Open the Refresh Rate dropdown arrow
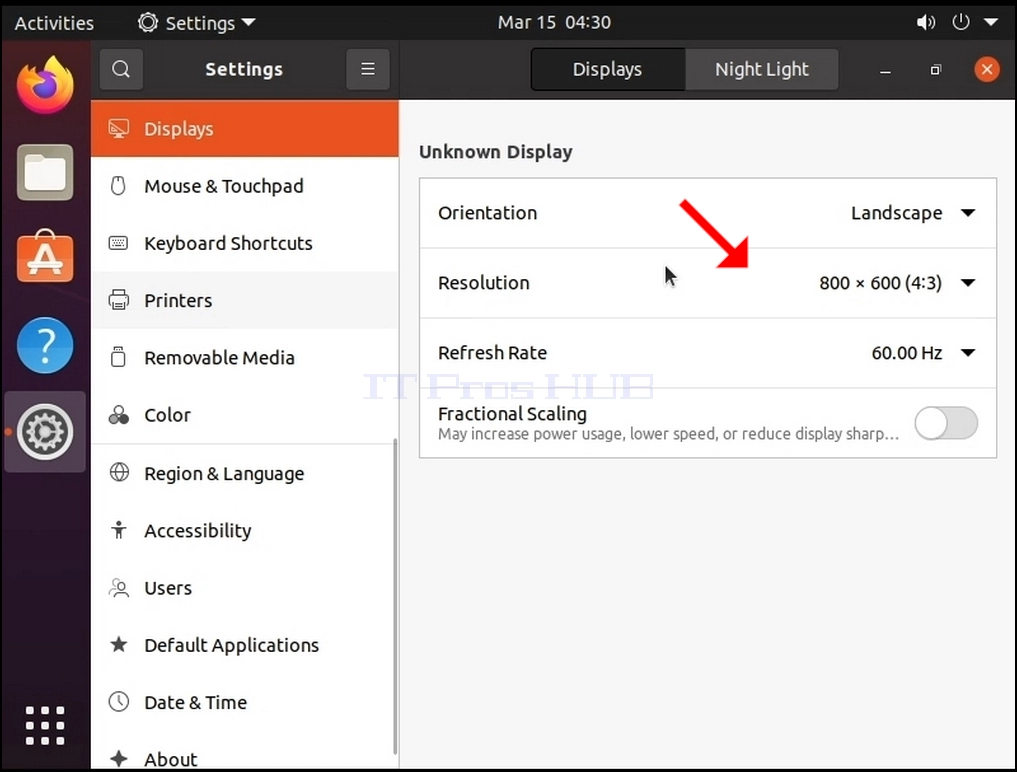 (968, 353)
